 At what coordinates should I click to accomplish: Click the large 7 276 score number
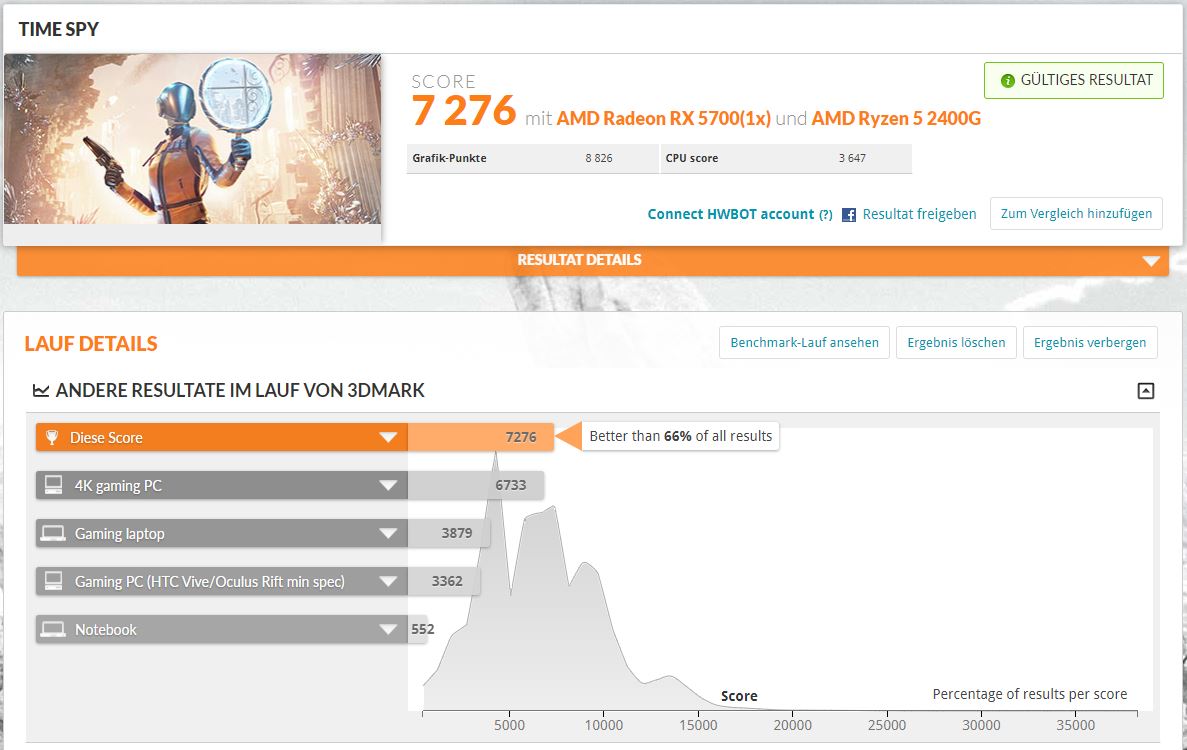(x=463, y=111)
